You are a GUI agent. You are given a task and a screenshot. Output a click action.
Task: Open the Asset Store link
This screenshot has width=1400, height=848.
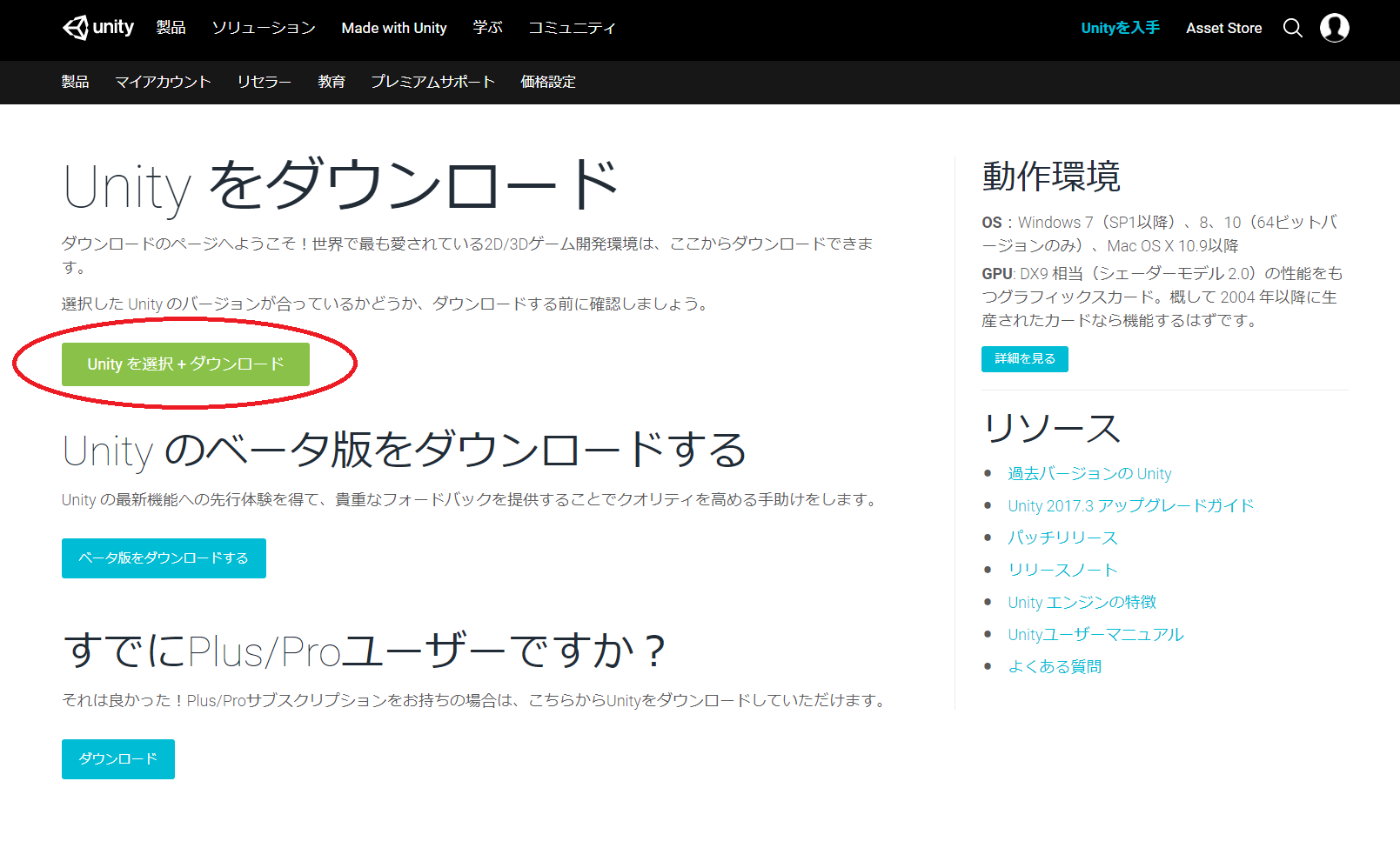click(x=1223, y=28)
